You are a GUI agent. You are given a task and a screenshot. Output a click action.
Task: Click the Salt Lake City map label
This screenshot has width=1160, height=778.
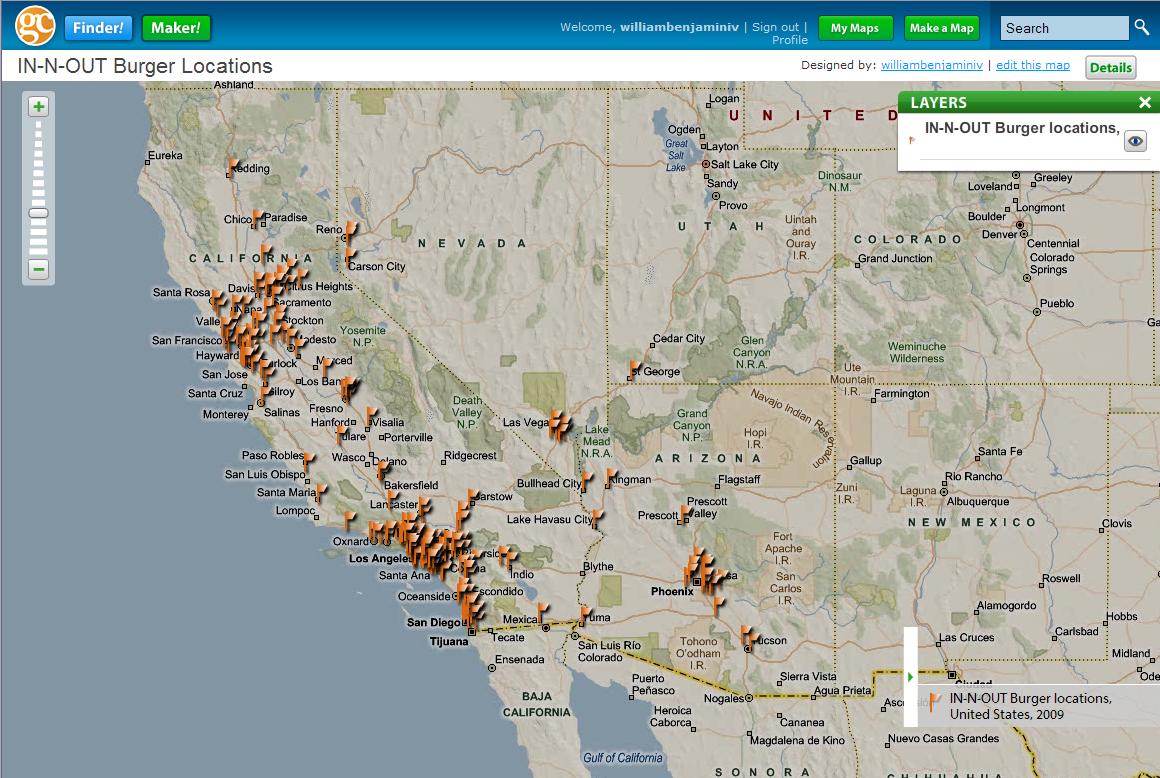click(744, 164)
